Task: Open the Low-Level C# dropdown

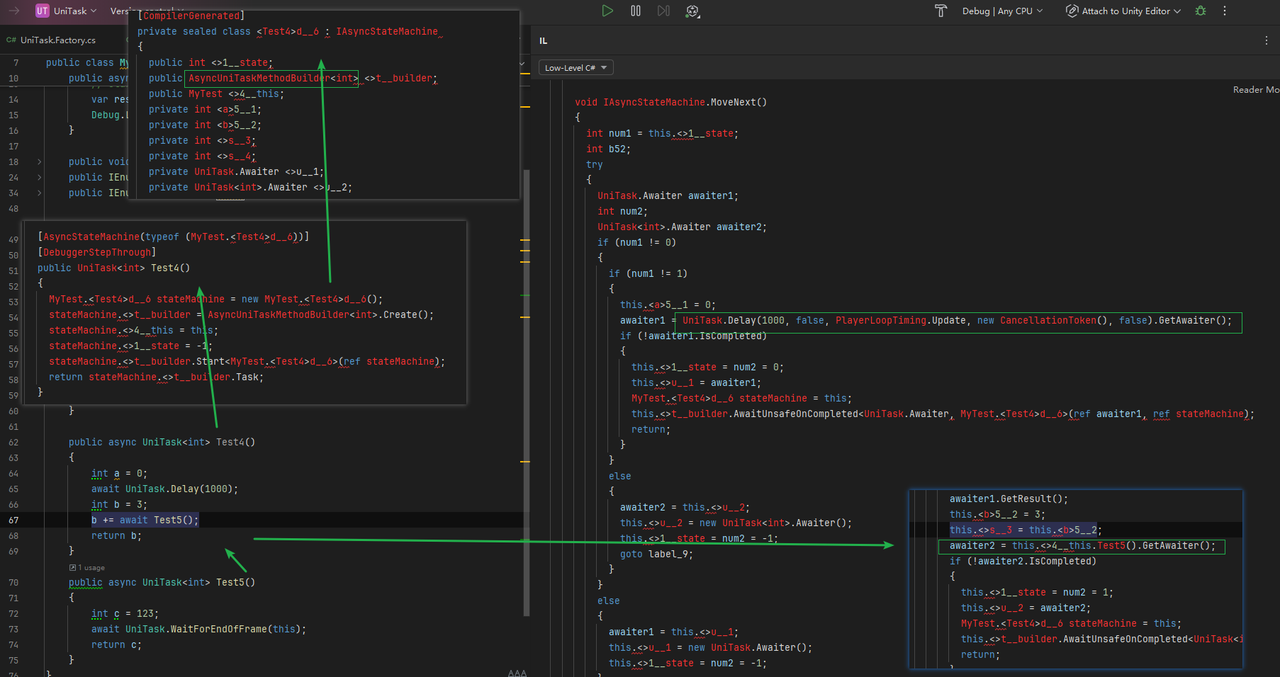Action: [575, 68]
